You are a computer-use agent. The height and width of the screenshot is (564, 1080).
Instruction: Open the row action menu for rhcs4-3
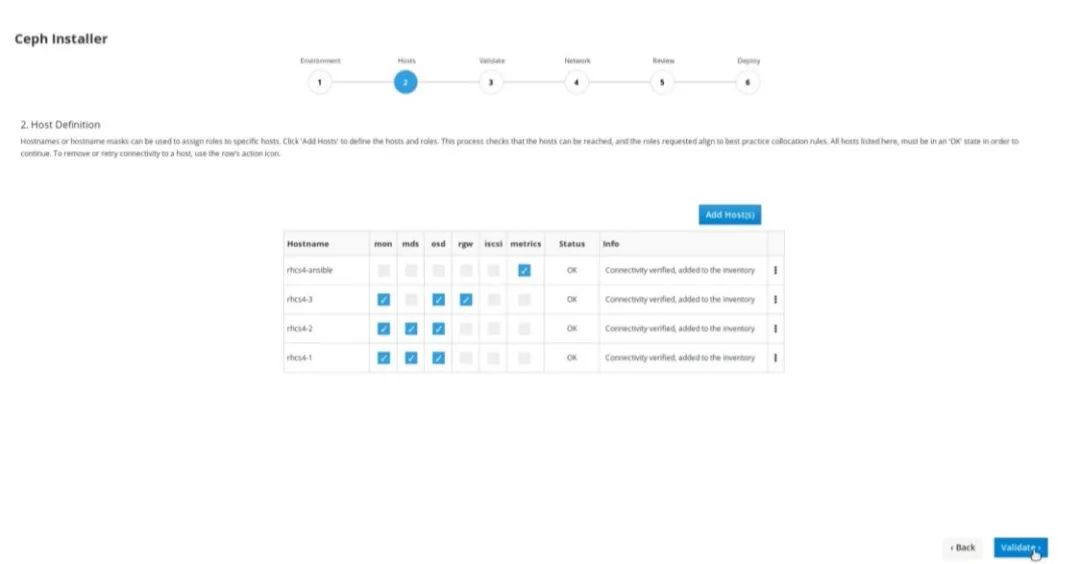click(x=776, y=300)
